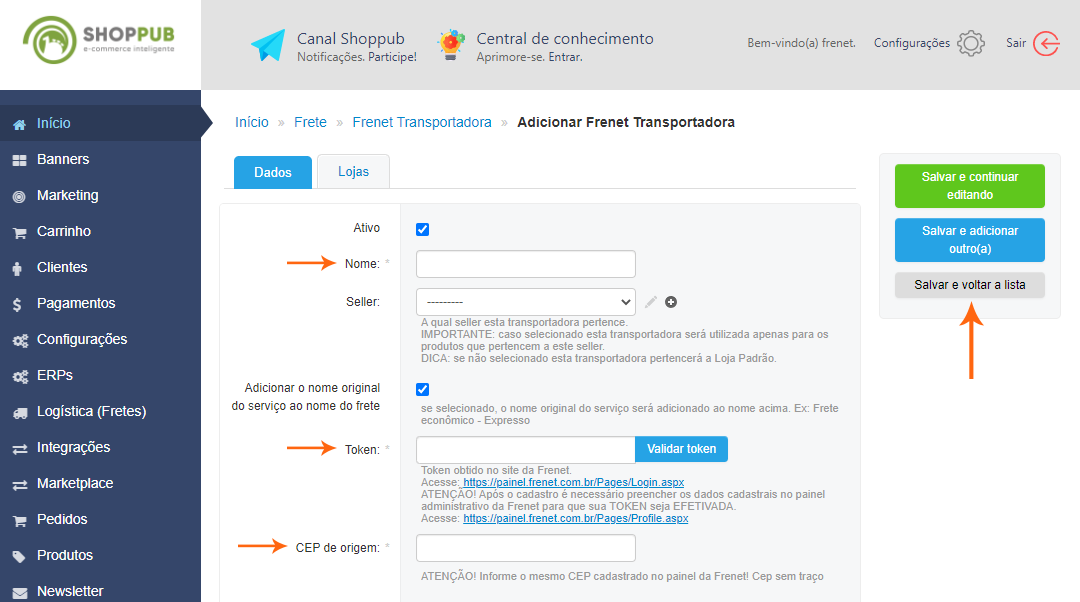Viewport: 1080px width, 602px height.
Task: Click Salvar e continuar editando
Action: tap(969, 186)
